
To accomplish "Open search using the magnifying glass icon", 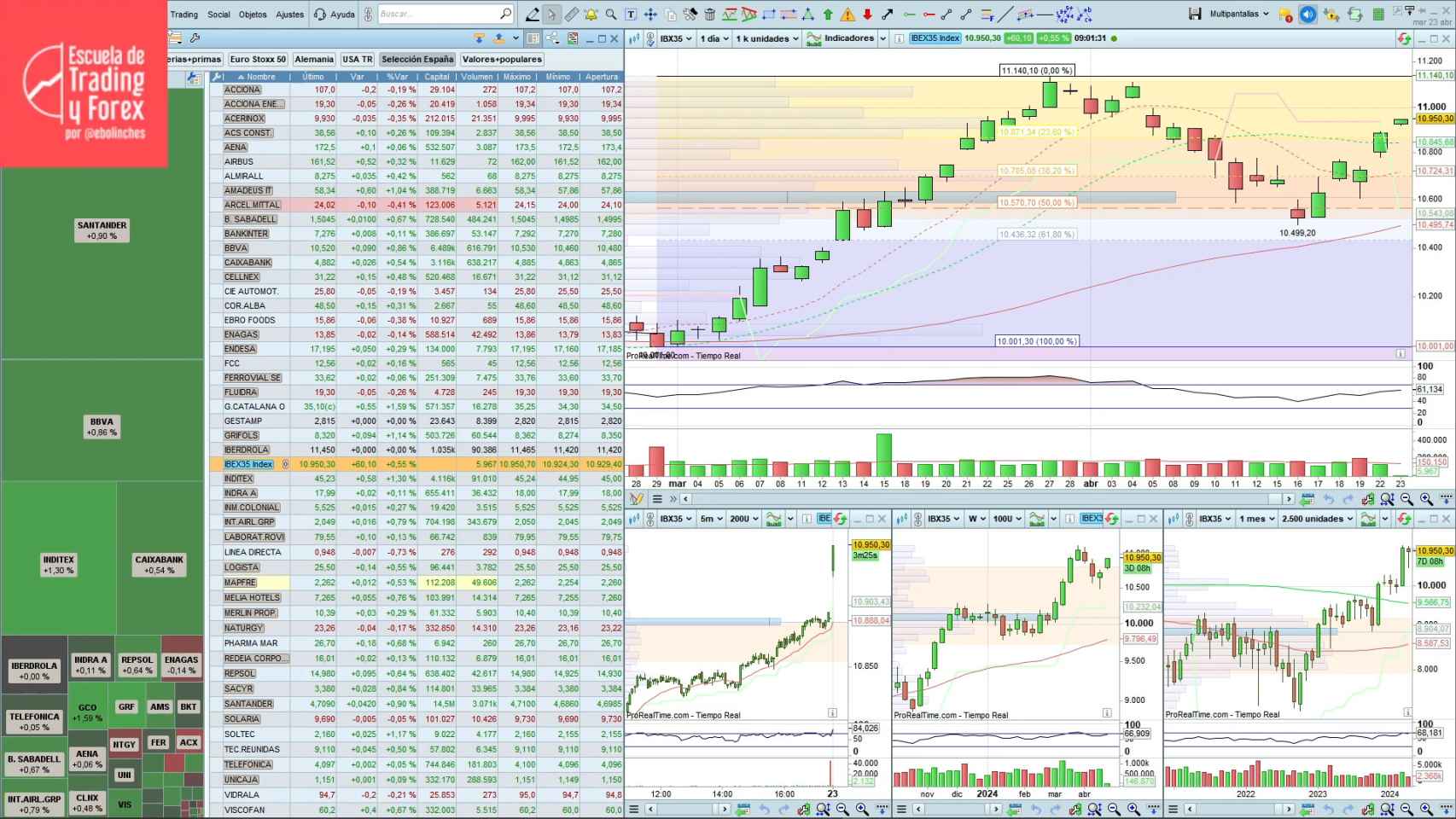I will point(504,14).
